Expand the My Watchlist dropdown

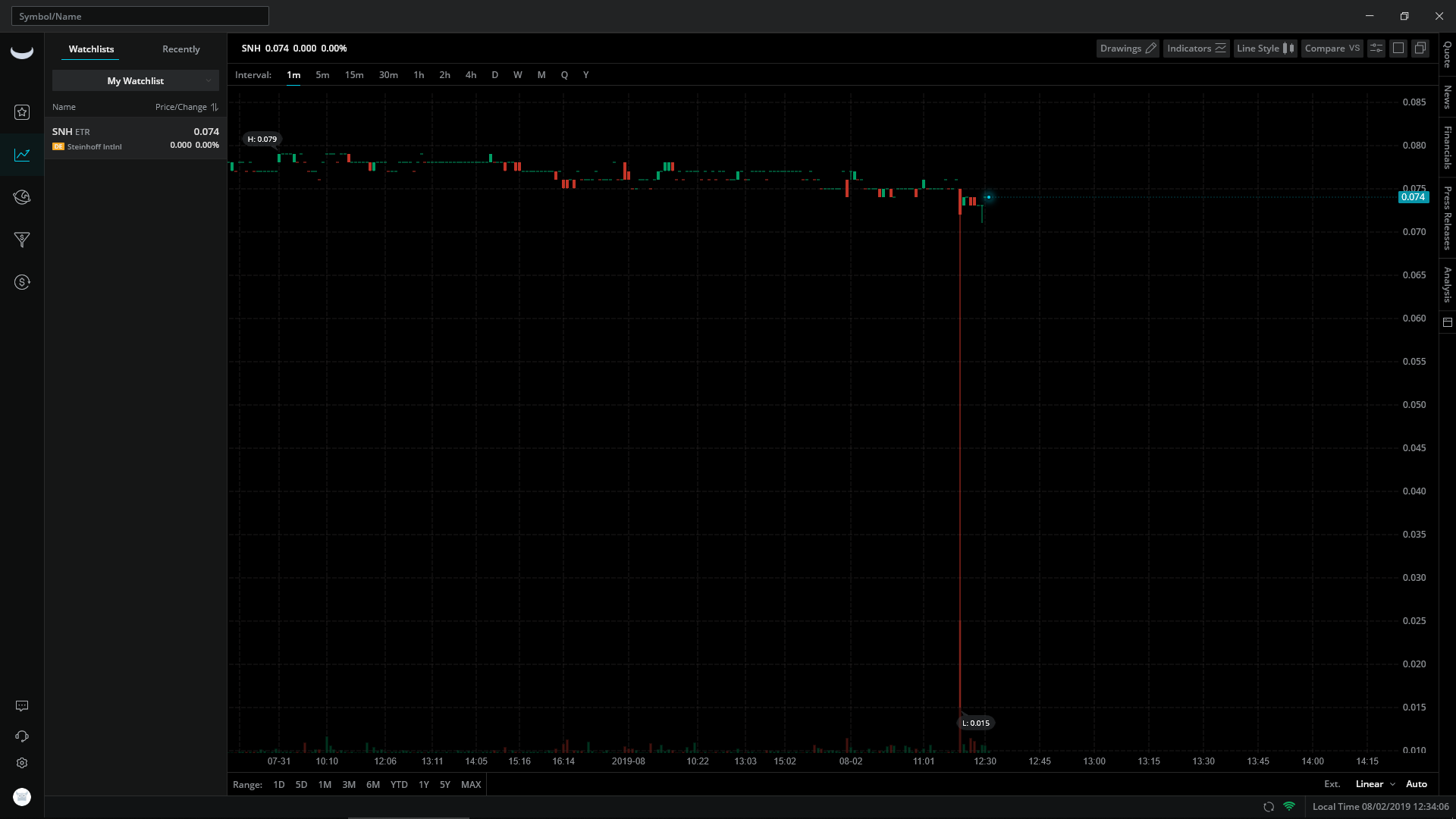coord(135,80)
